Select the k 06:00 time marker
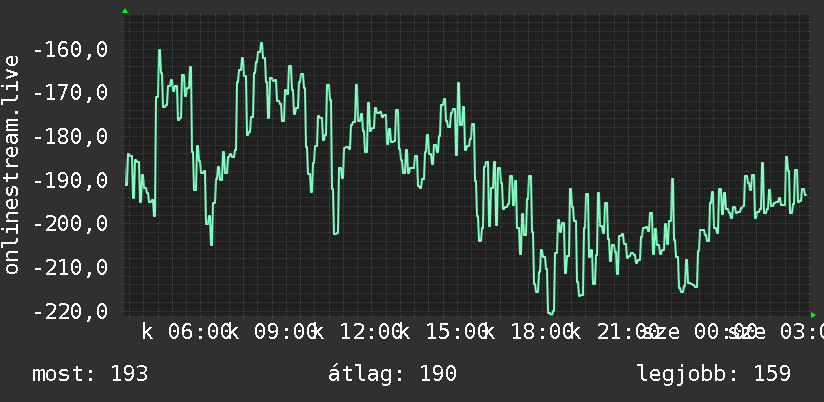This screenshot has width=824, height=402. [185, 332]
